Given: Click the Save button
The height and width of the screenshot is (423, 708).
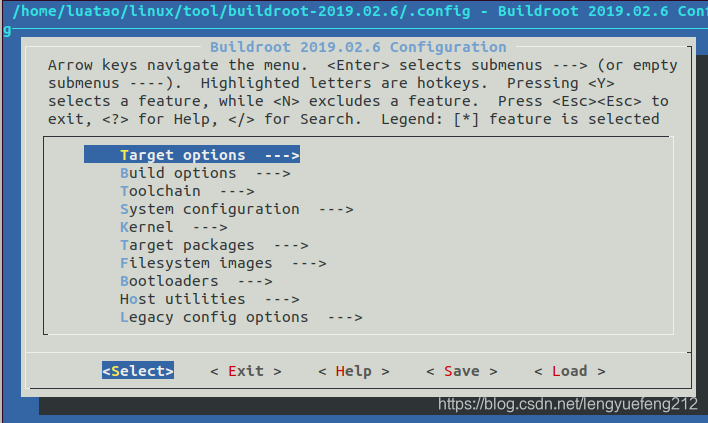Looking at the screenshot, I should 461,371.
